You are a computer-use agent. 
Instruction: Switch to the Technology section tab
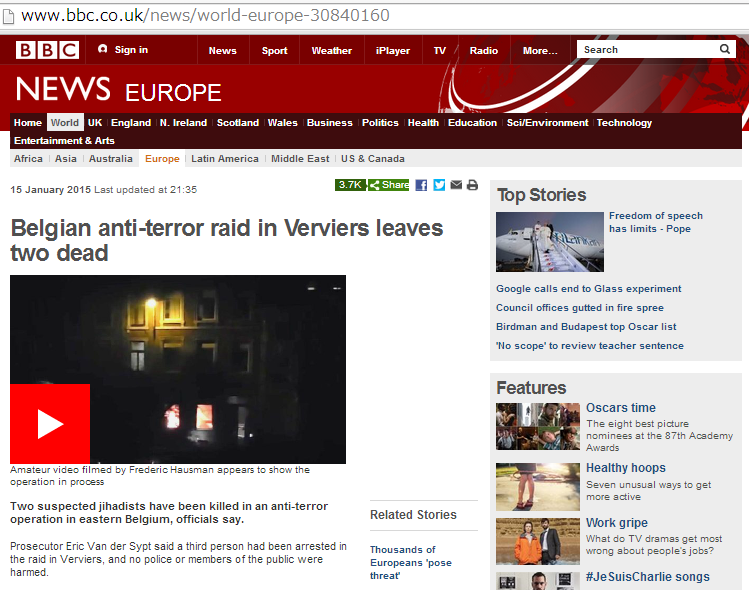click(624, 123)
